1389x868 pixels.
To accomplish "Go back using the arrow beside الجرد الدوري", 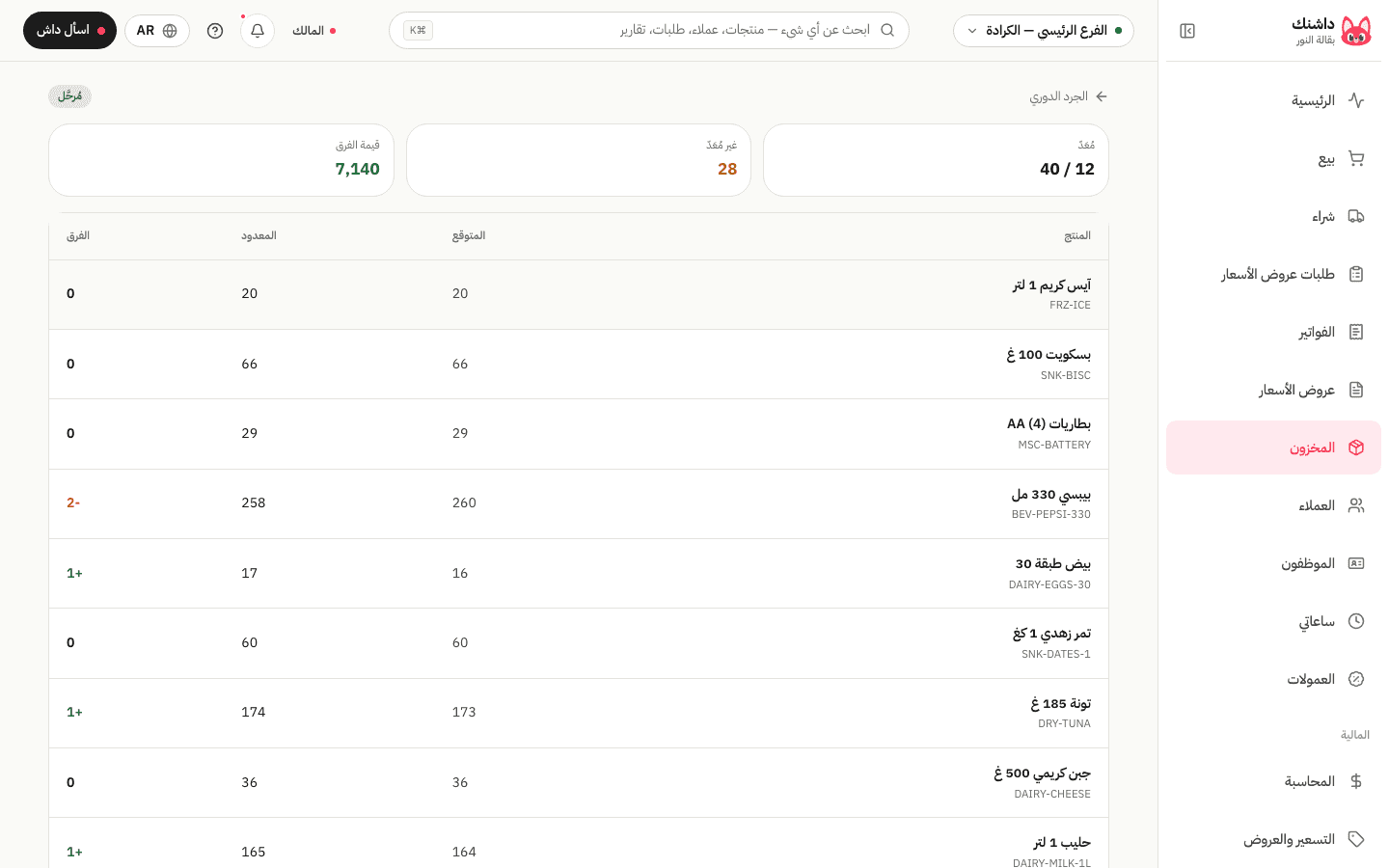I will tap(1102, 96).
